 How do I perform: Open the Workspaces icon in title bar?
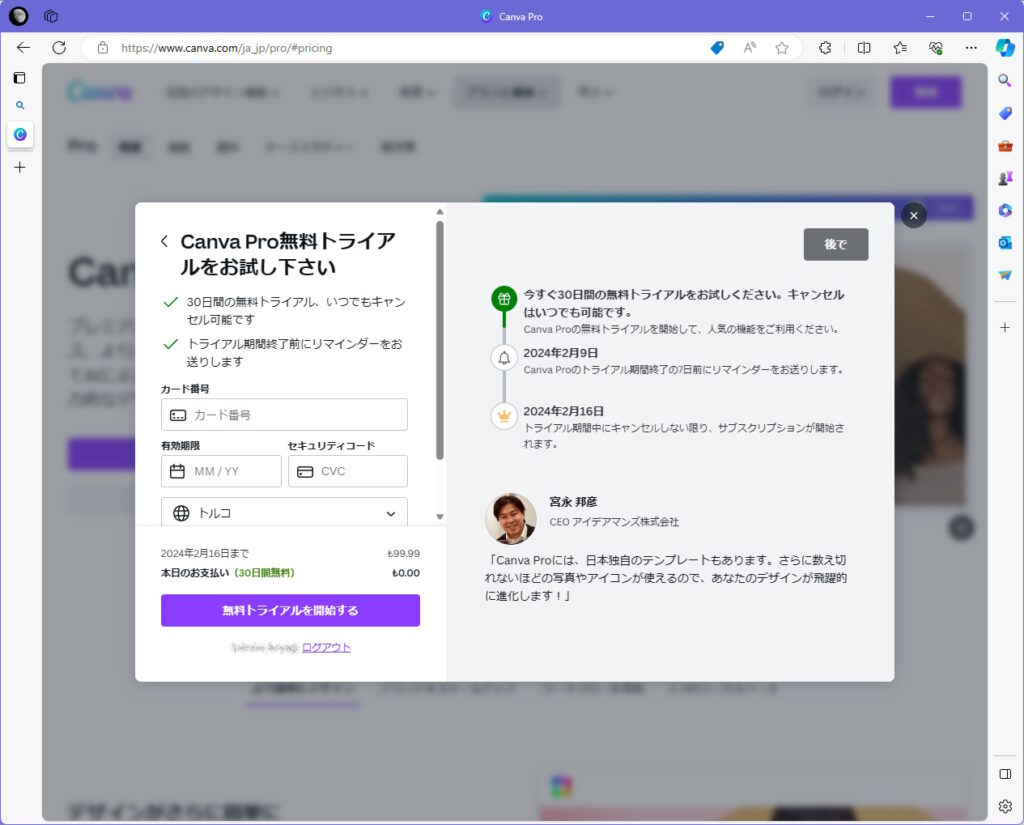click(x=51, y=16)
